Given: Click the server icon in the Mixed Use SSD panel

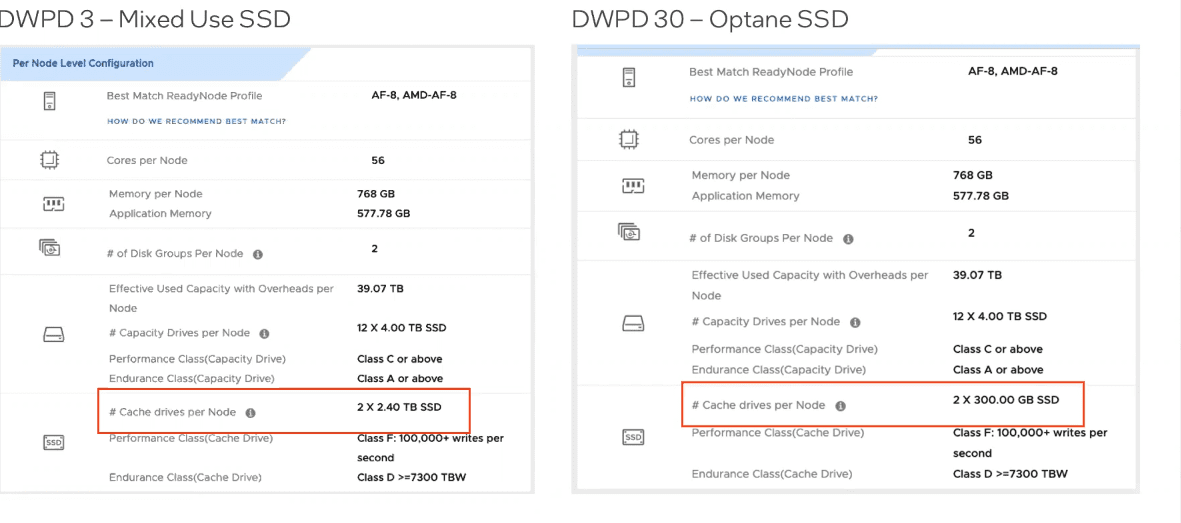Looking at the screenshot, I should [50, 100].
